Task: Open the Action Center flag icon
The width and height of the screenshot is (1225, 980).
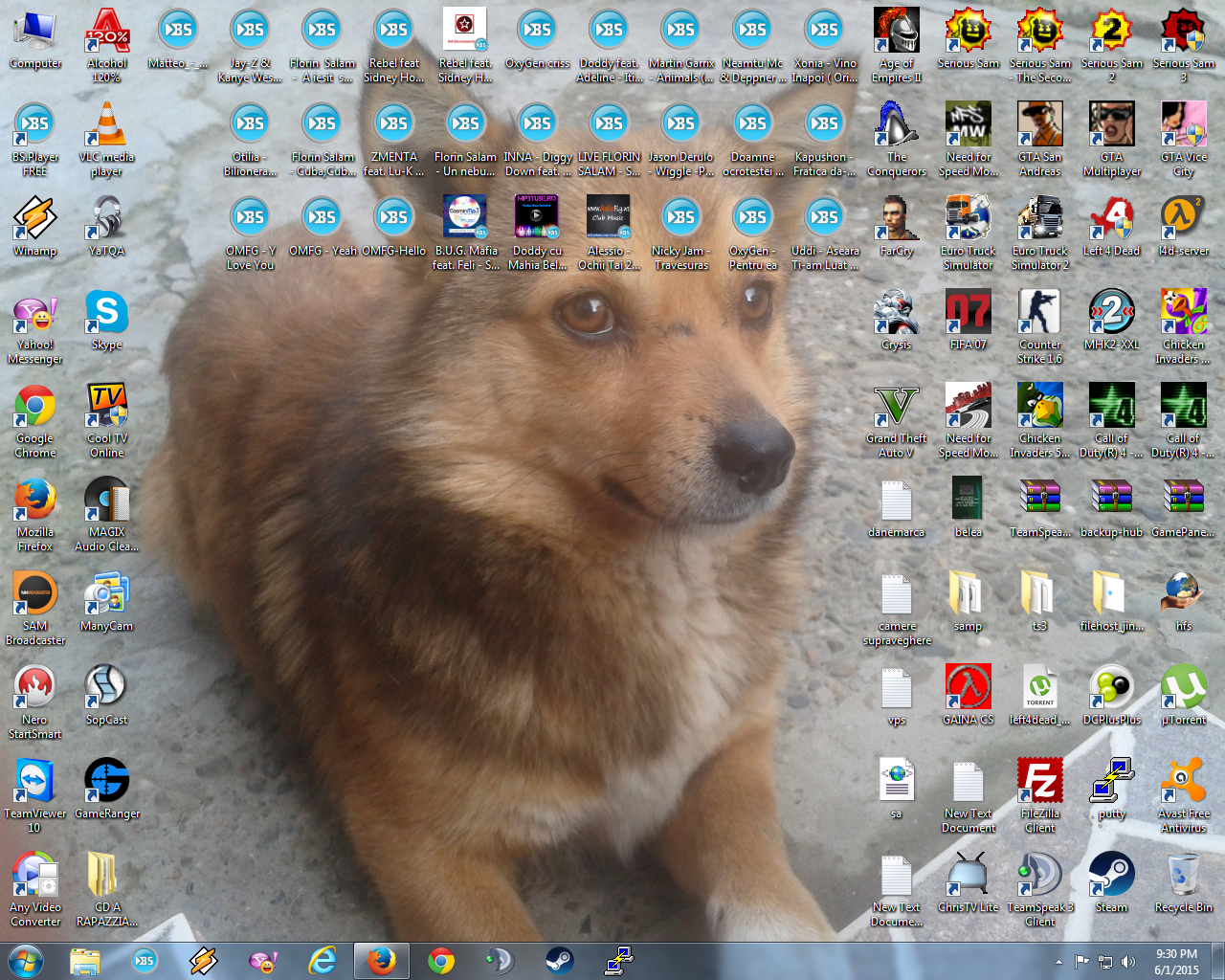Action: [x=1082, y=962]
